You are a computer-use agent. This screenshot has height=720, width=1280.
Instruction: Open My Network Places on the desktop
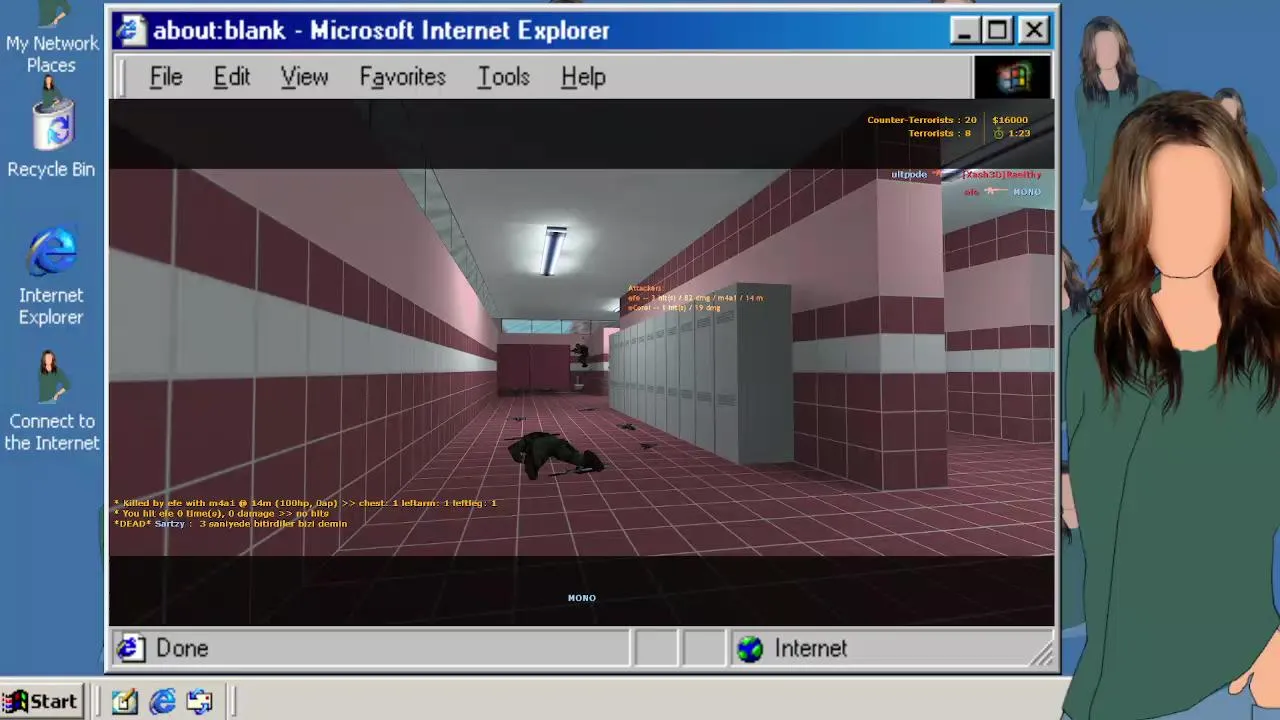pos(51,38)
